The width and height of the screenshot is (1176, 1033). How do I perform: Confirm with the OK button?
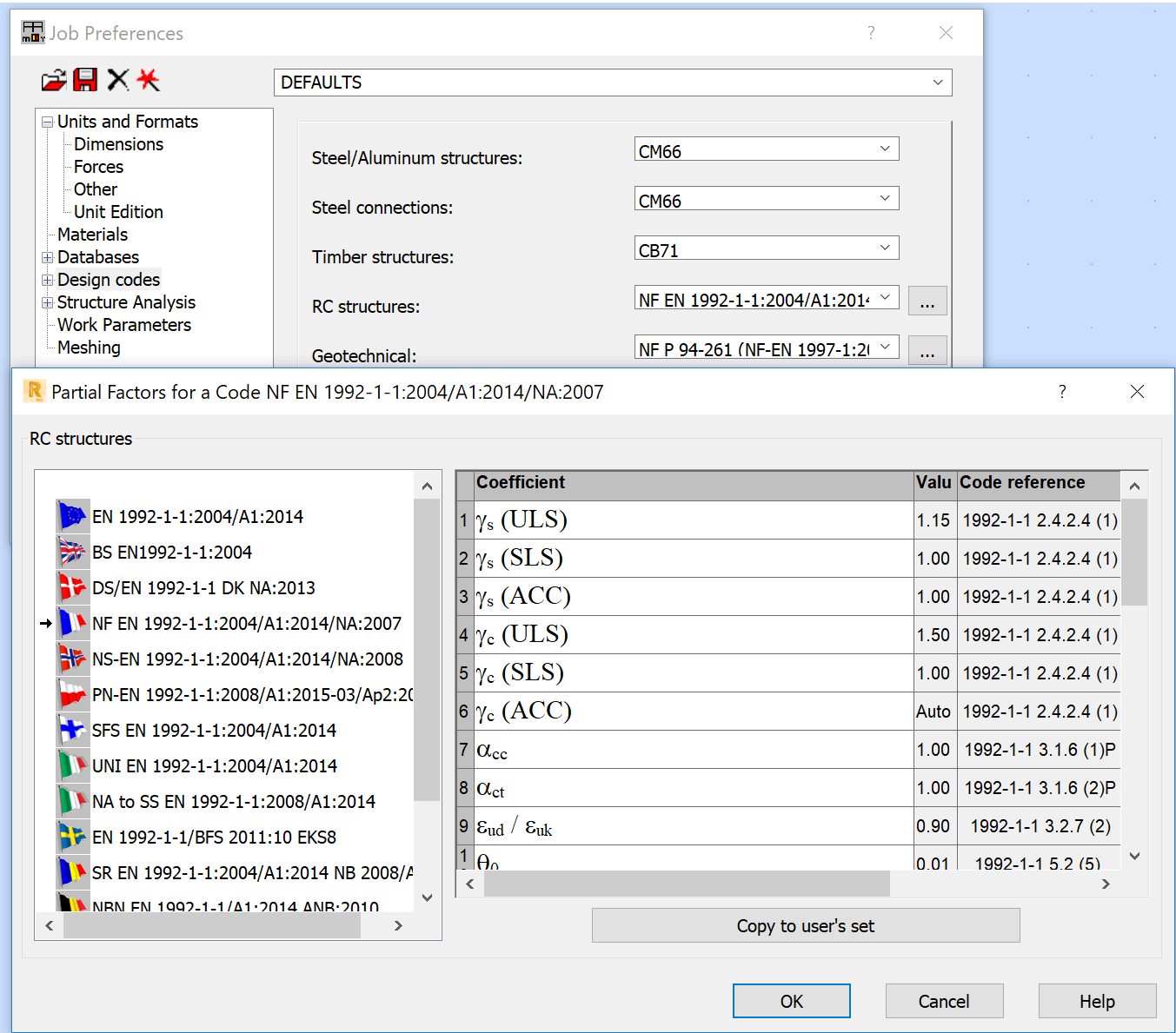point(792,1001)
